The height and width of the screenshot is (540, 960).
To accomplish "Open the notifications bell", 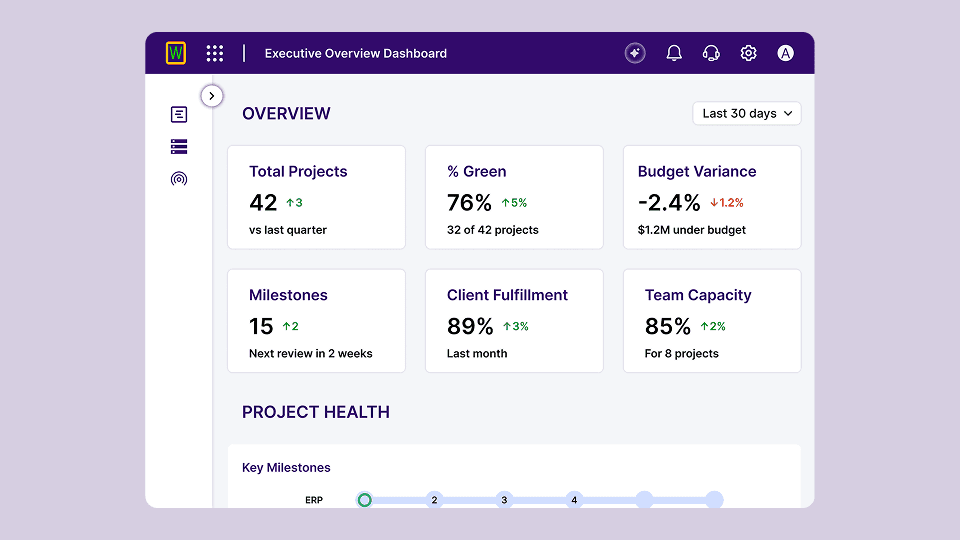I will click(x=674, y=53).
